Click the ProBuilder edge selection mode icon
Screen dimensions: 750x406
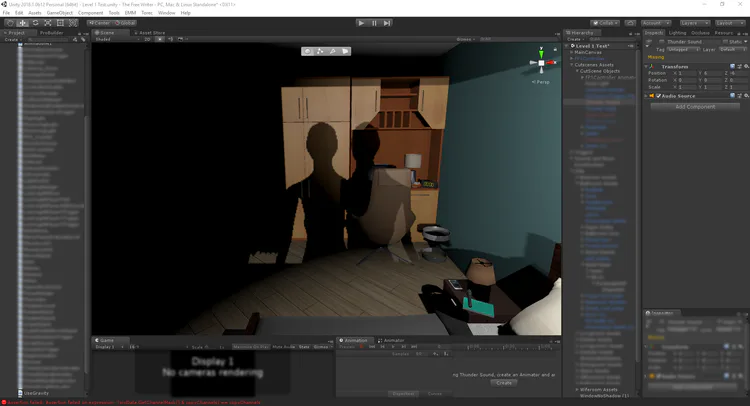(332, 51)
